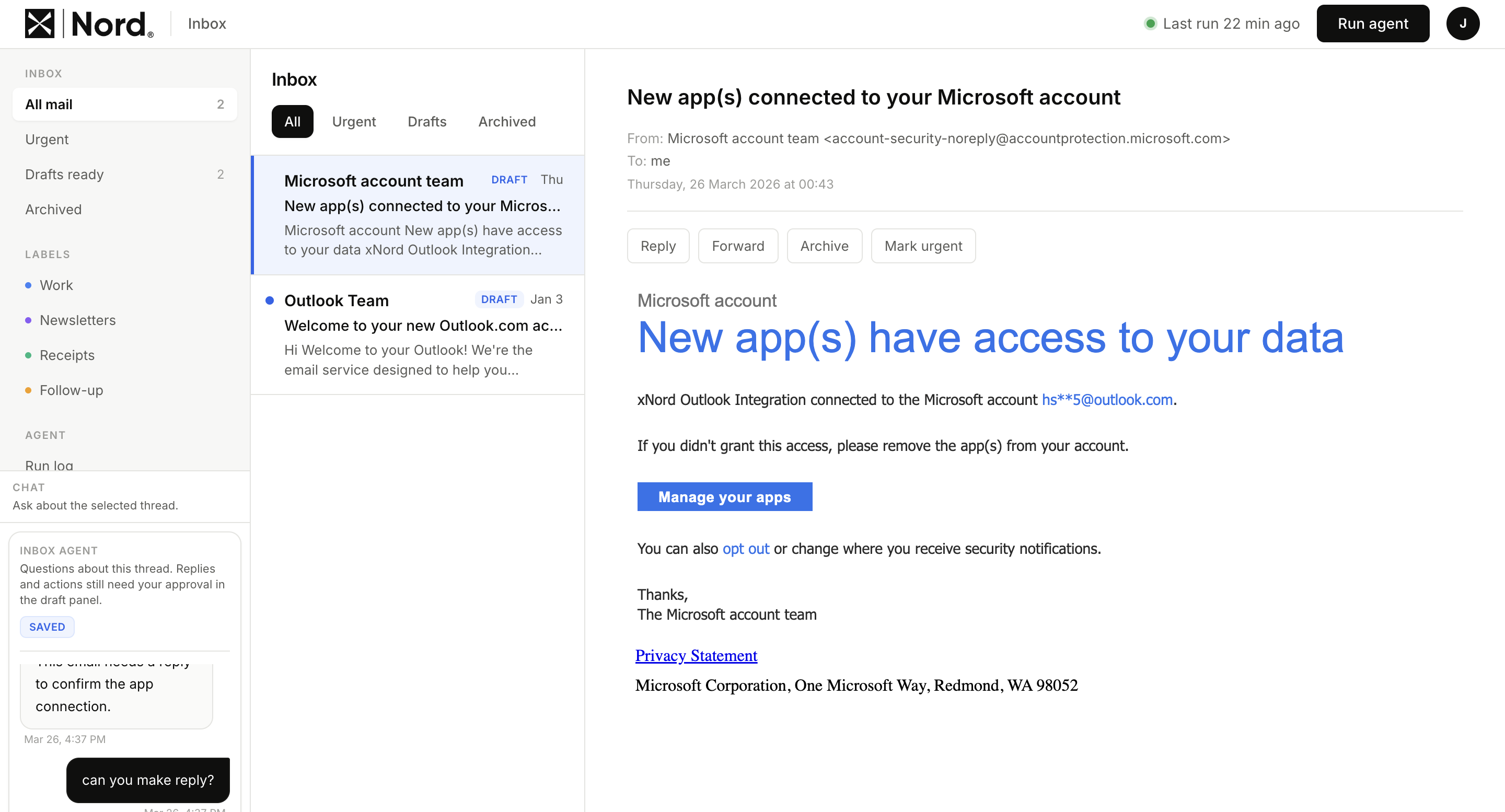Viewport: 1505px width, 812px height.
Task: Click the Microsoft Corporation address line
Action: point(856,685)
